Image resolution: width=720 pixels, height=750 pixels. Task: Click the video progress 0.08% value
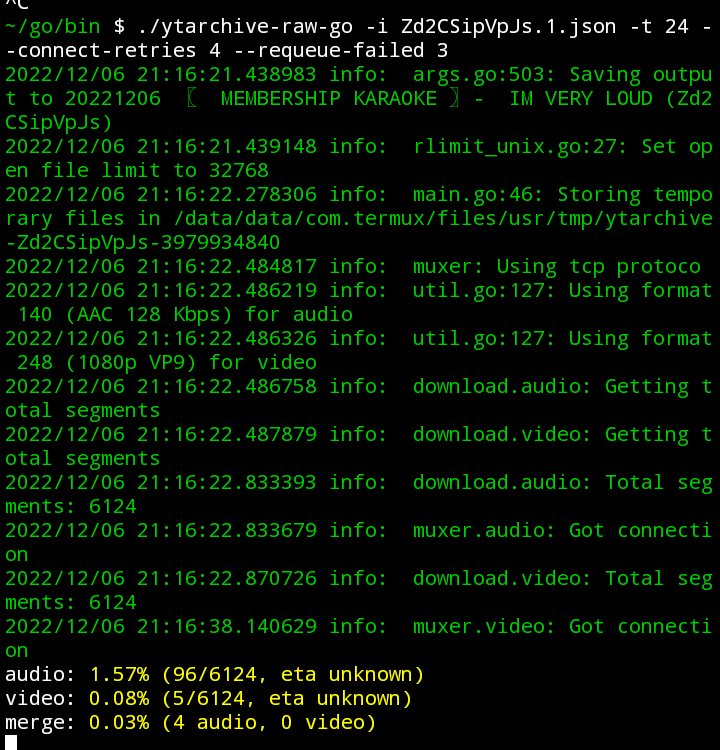(x=119, y=698)
